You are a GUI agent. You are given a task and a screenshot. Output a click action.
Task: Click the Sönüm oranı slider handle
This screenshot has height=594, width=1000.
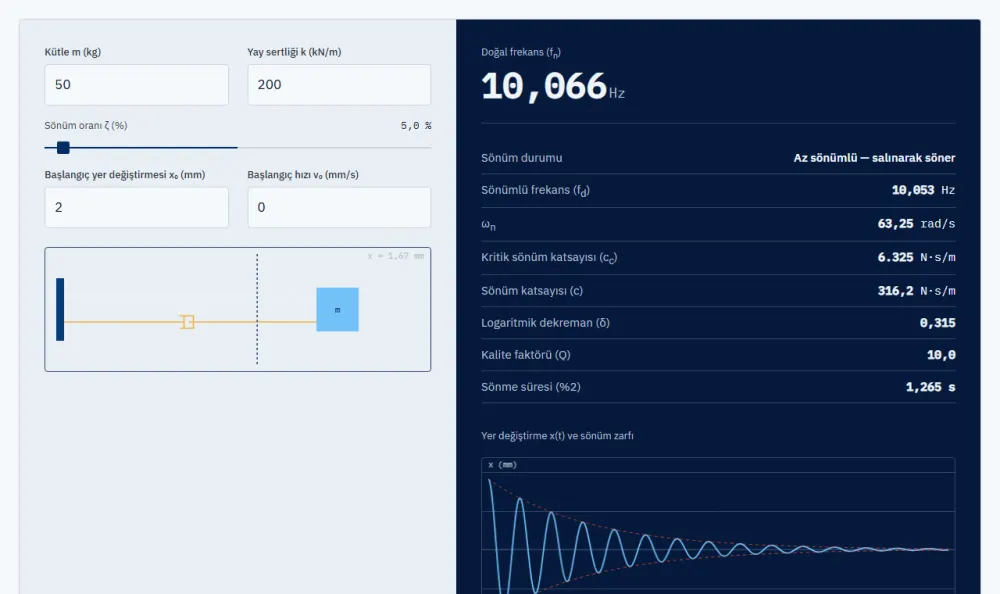(63, 148)
